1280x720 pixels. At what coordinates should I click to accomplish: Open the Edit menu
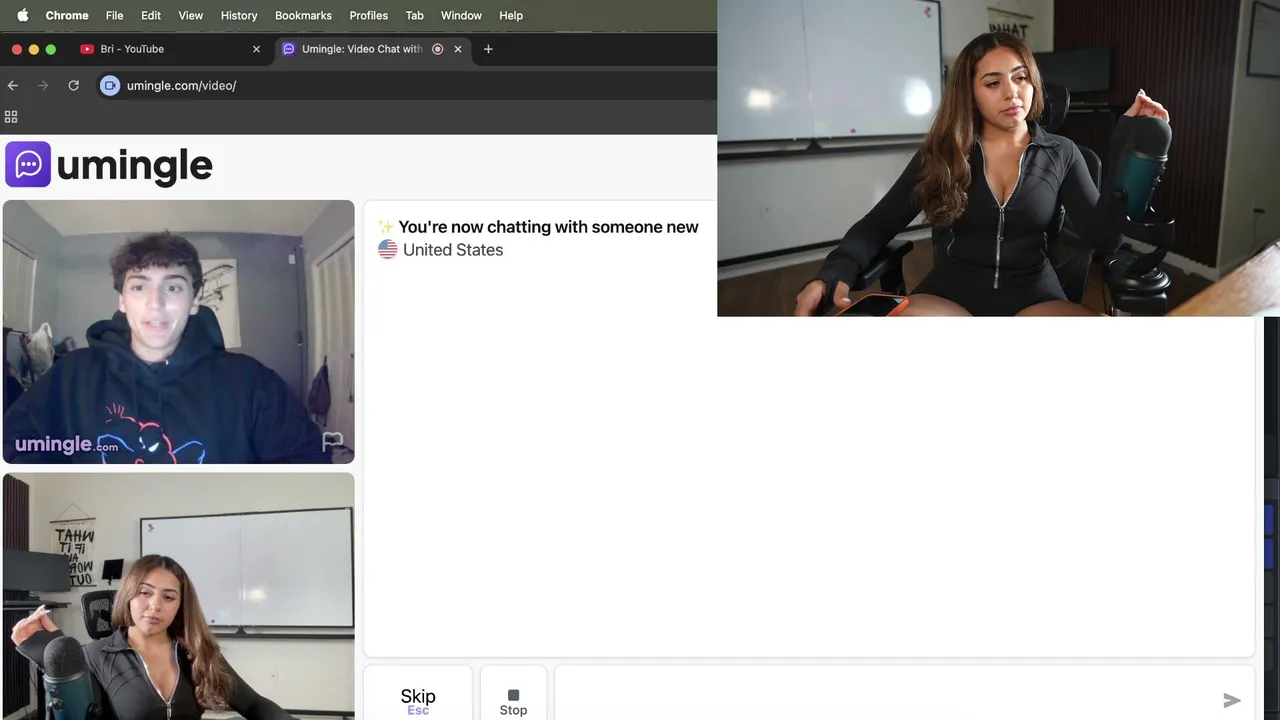click(x=151, y=15)
